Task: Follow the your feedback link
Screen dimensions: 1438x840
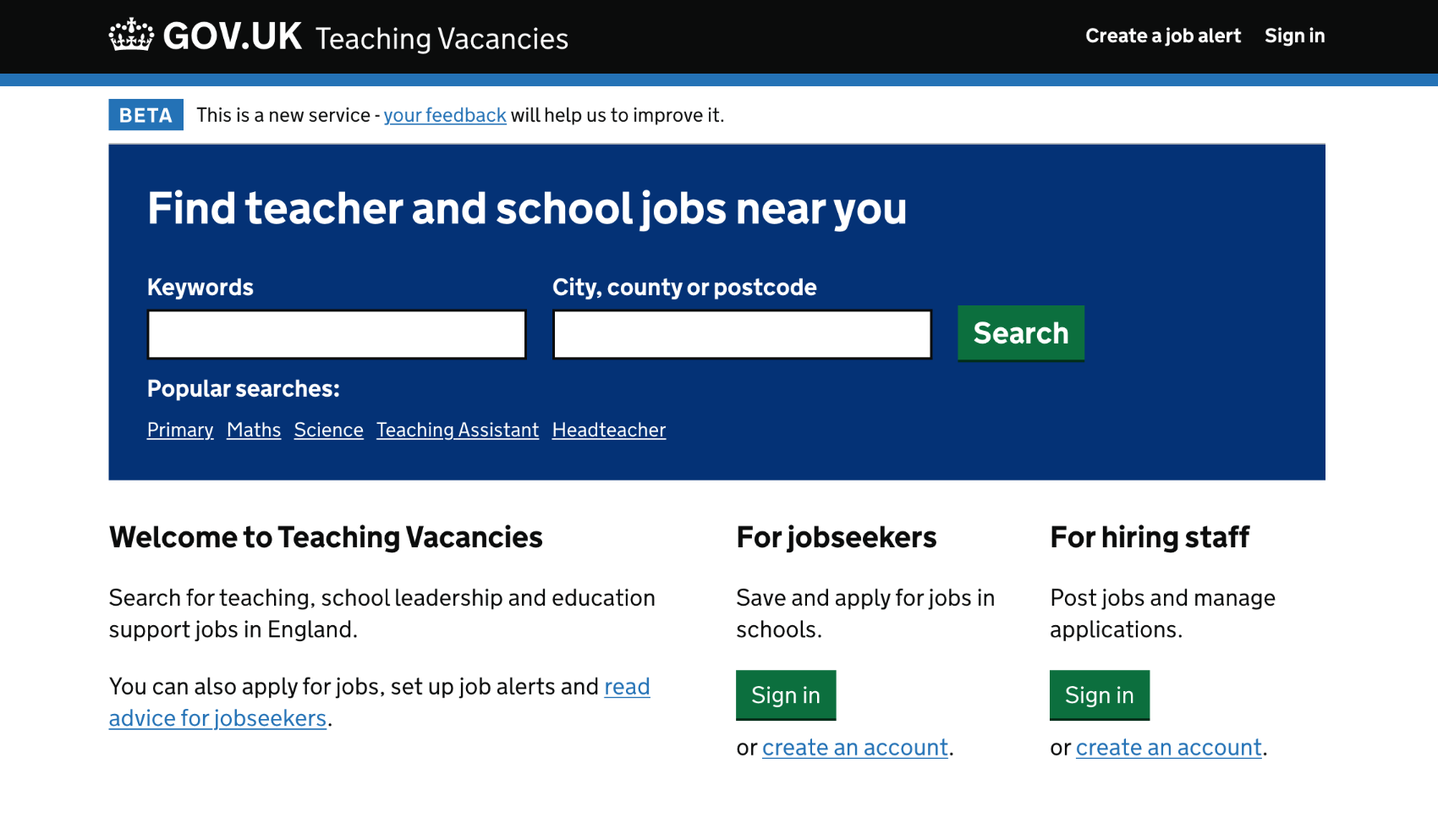Action: (x=445, y=115)
